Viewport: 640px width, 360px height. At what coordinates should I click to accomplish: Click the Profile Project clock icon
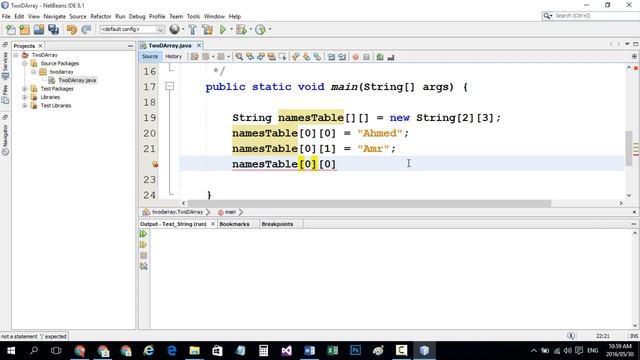[260, 29]
